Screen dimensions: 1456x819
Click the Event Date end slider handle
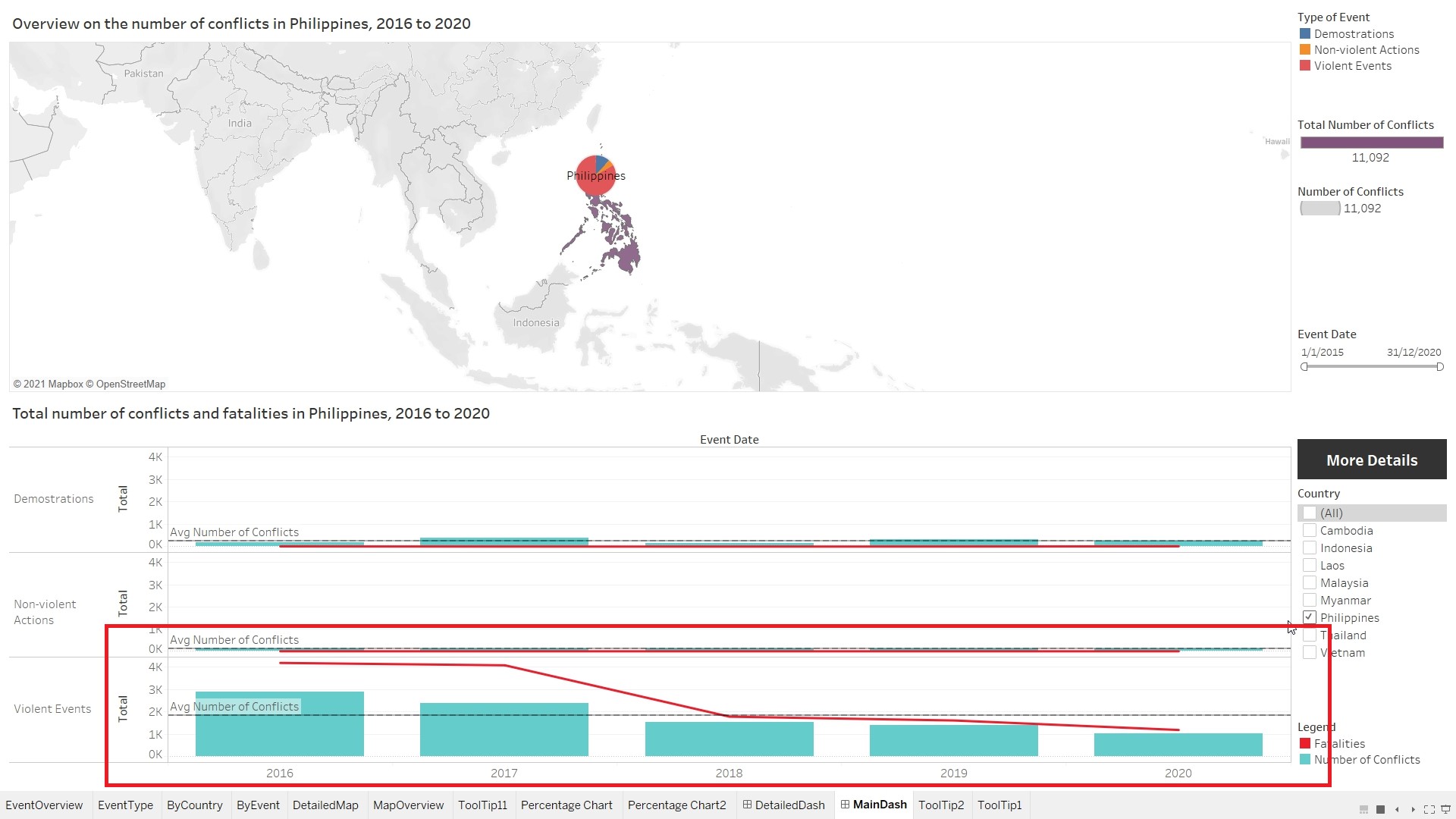pos(1439,366)
